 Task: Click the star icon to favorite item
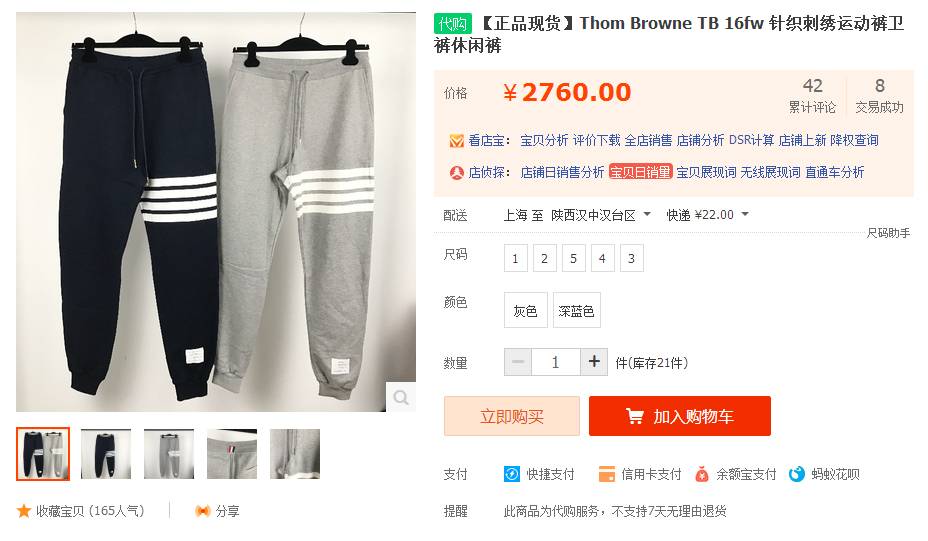pos(24,511)
